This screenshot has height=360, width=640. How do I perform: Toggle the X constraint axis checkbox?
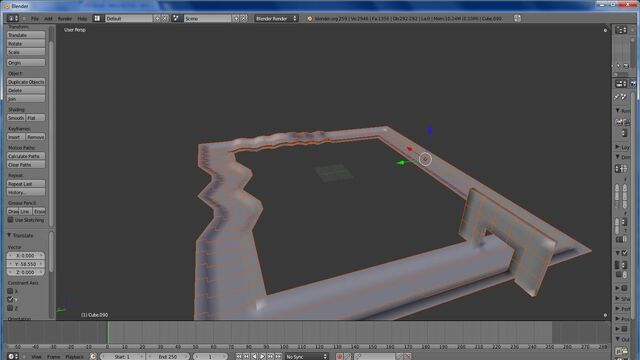point(10,291)
